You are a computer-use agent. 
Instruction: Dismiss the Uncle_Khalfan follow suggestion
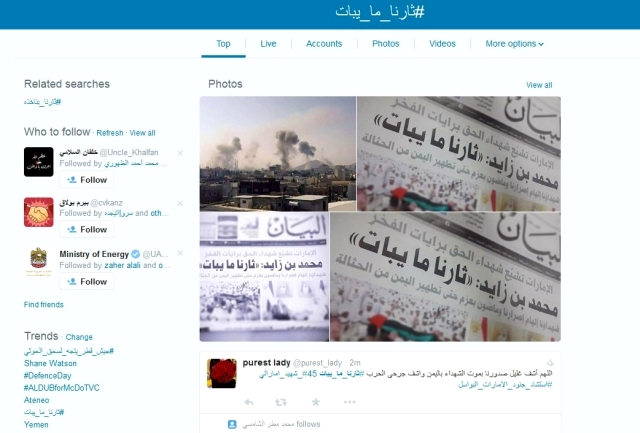tap(180, 153)
